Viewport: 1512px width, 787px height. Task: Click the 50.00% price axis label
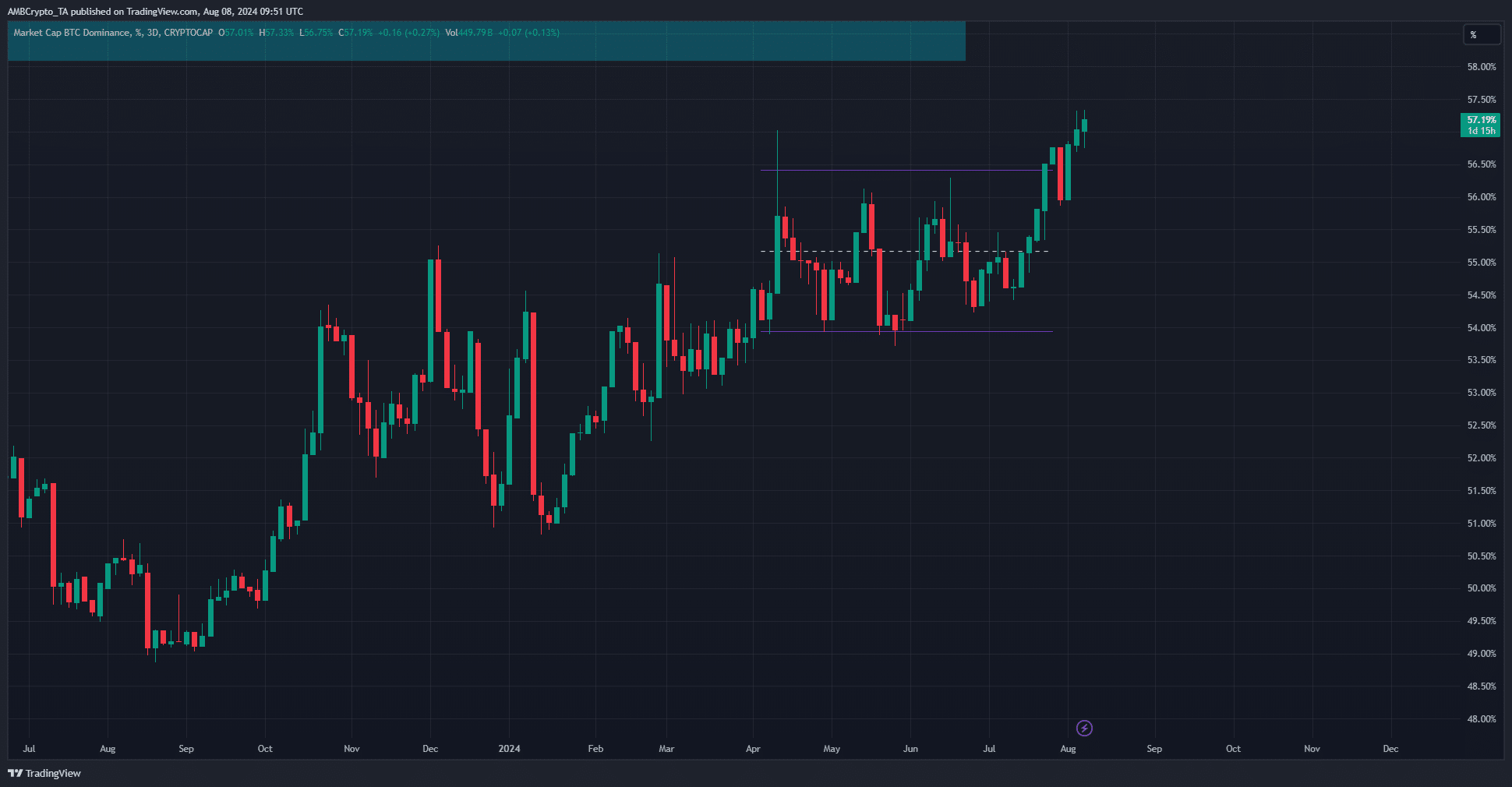click(x=1481, y=588)
